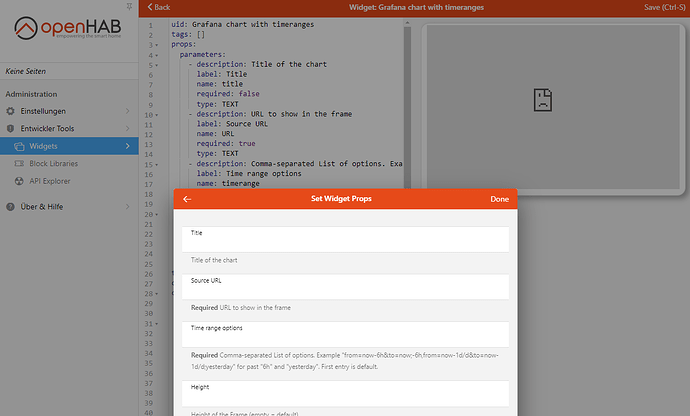Click the broken page icon in preview
Screen dimensions: 690x416
coord(543,100)
